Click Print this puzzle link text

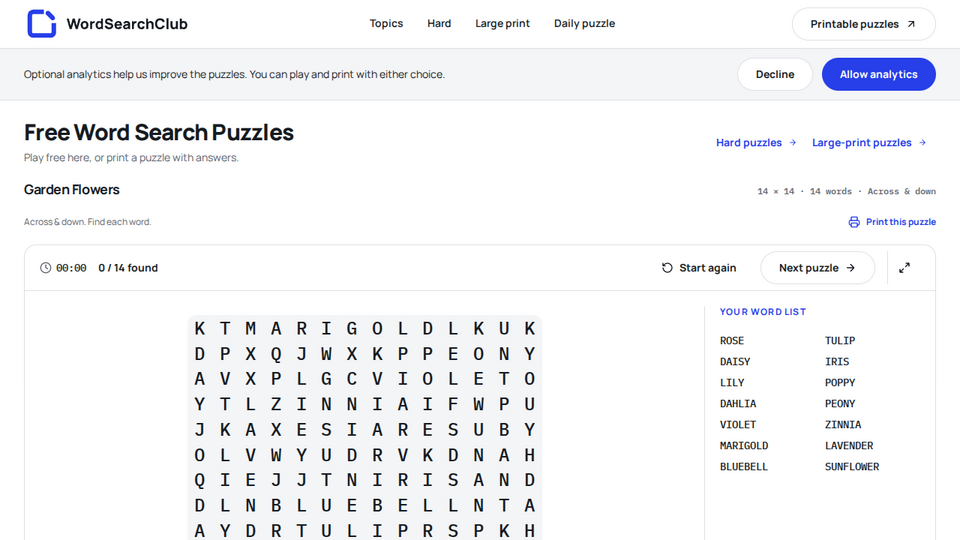(x=901, y=222)
